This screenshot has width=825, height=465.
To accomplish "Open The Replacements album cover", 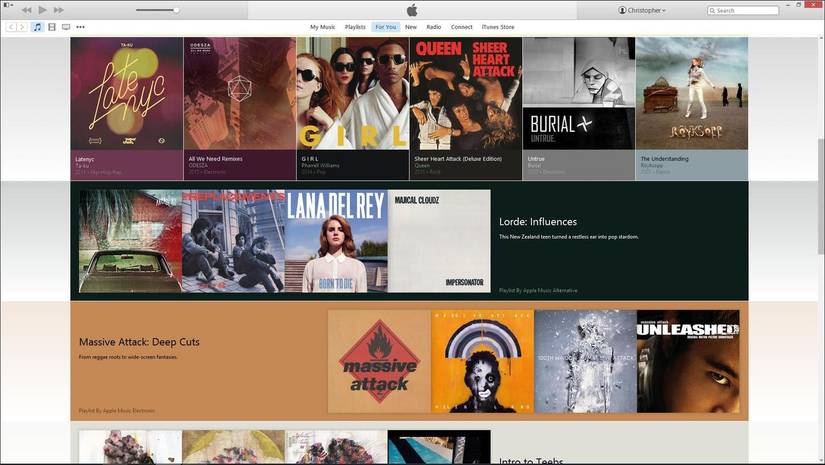I will tap(233, 241).
